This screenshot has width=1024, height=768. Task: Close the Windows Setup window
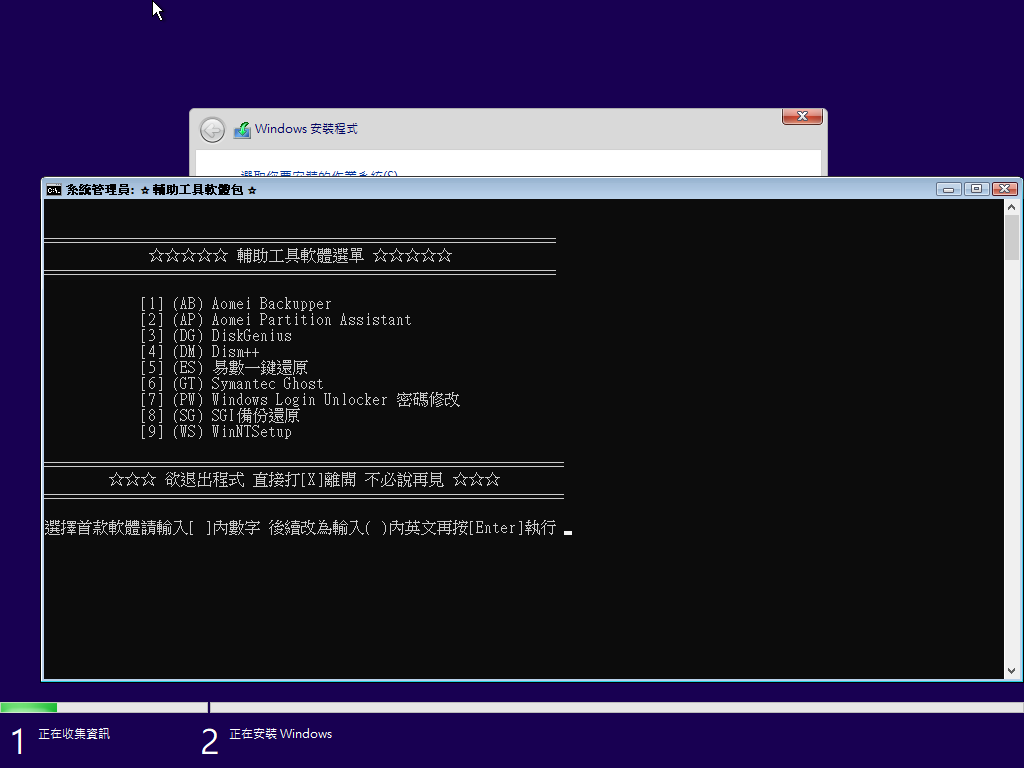(802, 116)
